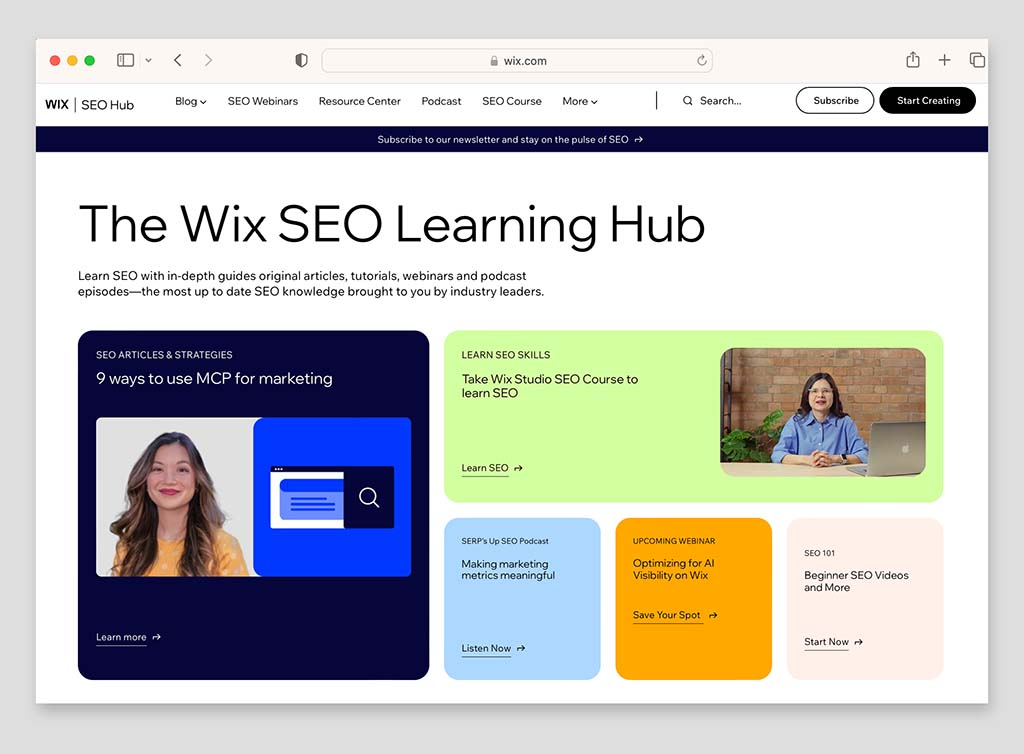Reload the page with the refresh icon
Screen dimensions: 1024x754
tap(702, 60)
